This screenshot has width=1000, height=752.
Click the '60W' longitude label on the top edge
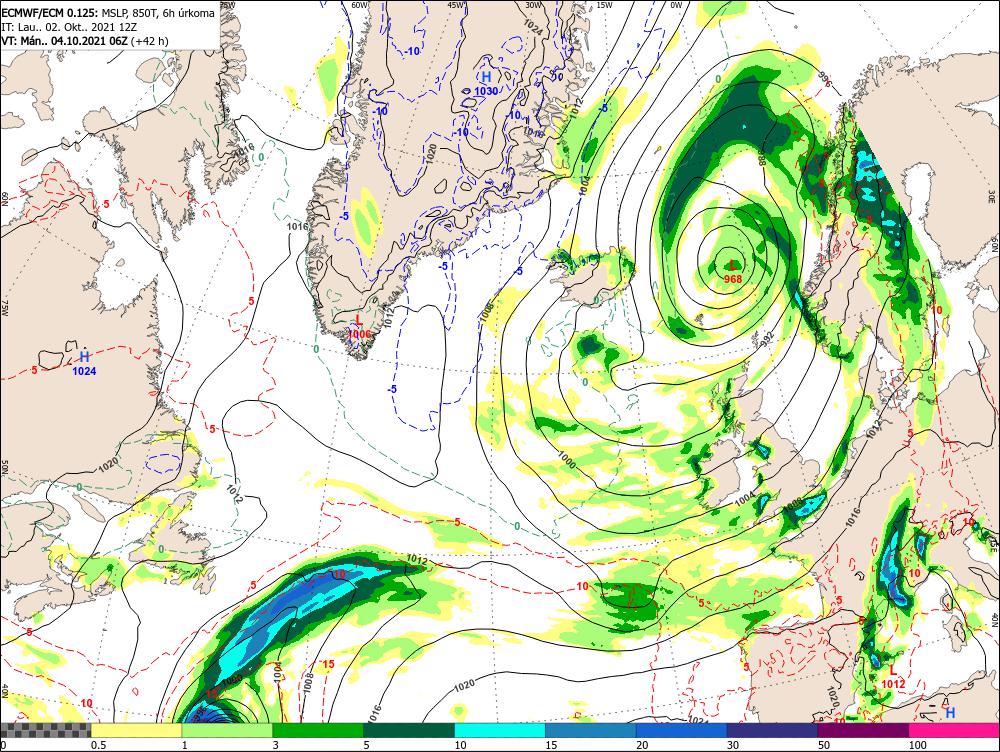coord(360,5)
